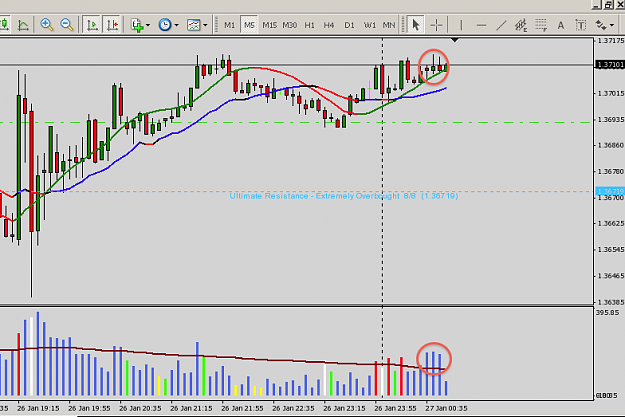Select the candlestick chart type icon

tap(4, 25)
